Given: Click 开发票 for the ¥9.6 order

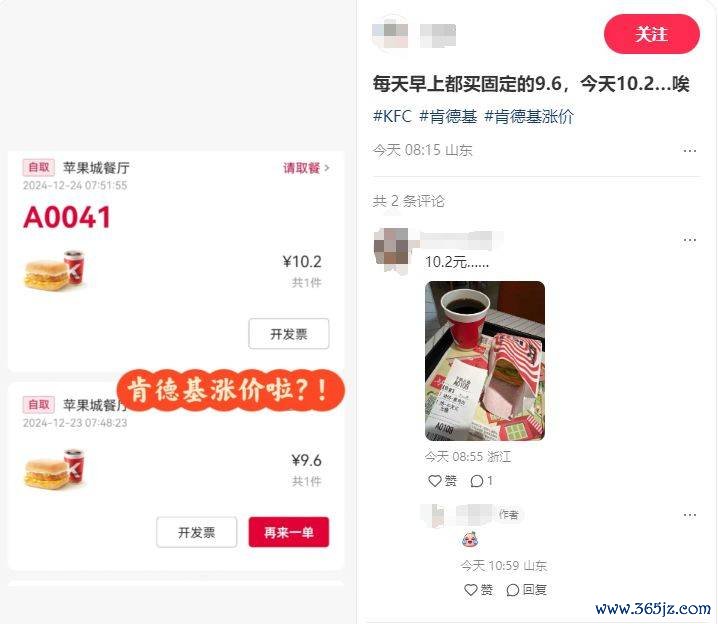Looking at the screenshot, I should point(196,532).
